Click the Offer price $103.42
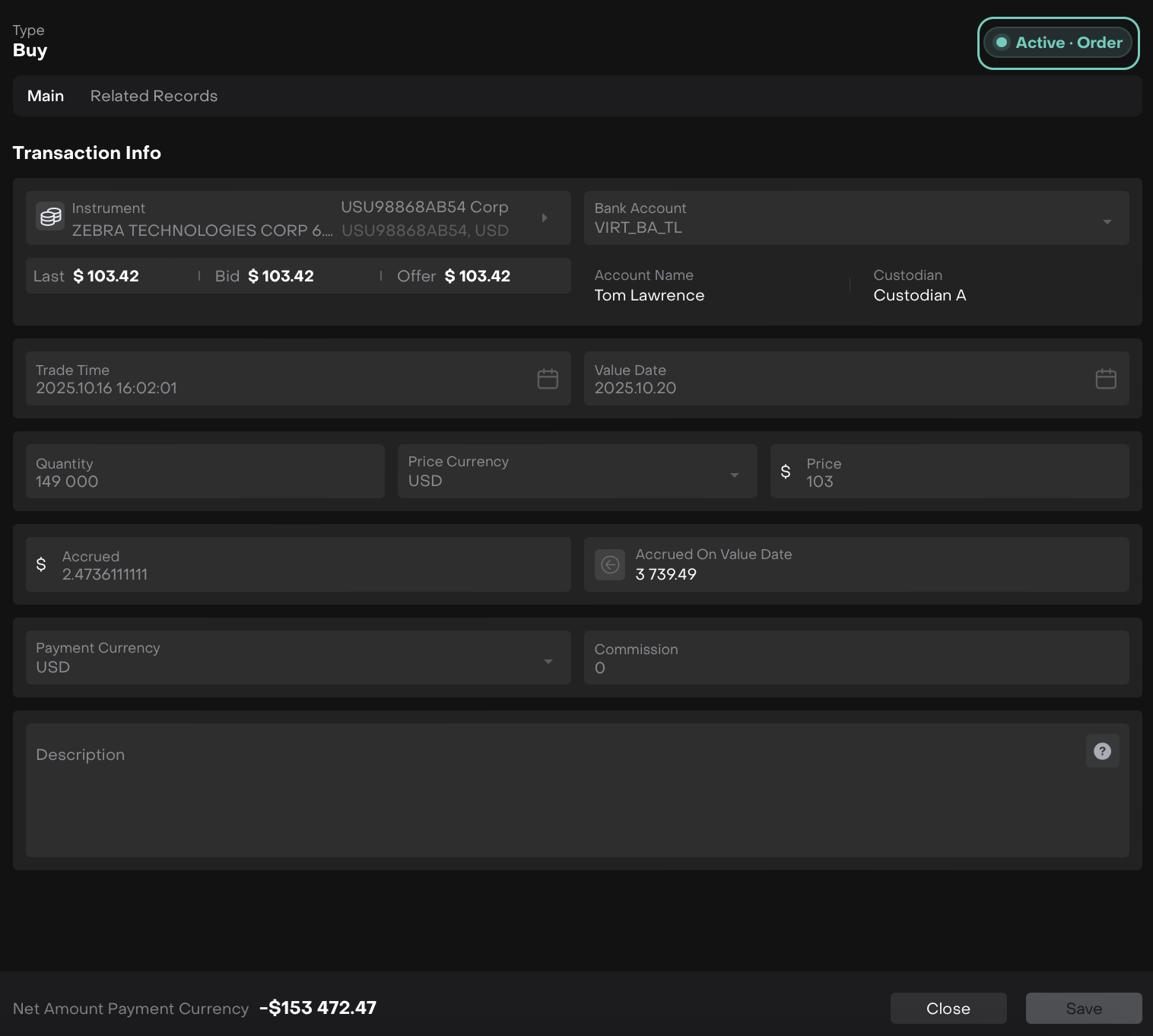 click(x=477, y=276)
